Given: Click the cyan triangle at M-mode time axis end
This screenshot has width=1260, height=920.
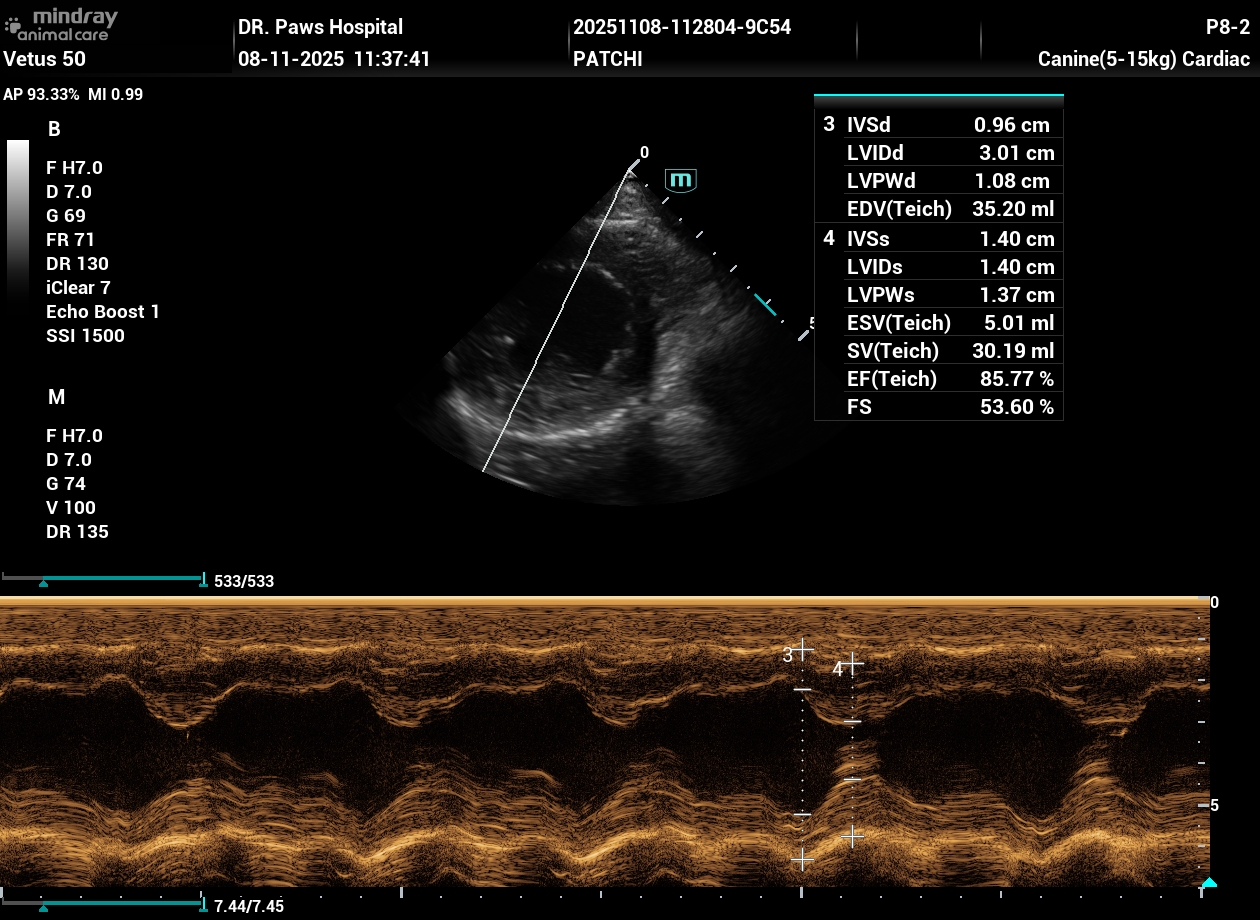Looking at the screenshot, I should pos(1209,883).
